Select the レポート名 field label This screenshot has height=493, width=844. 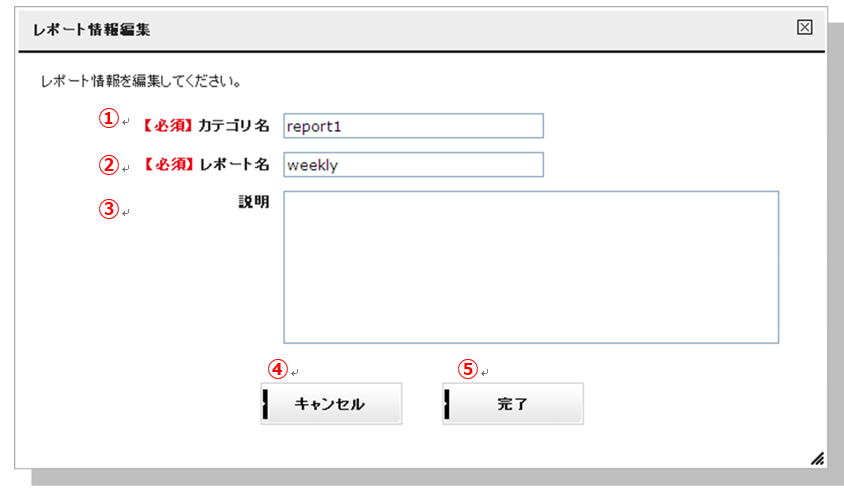[x=234, y=165]
